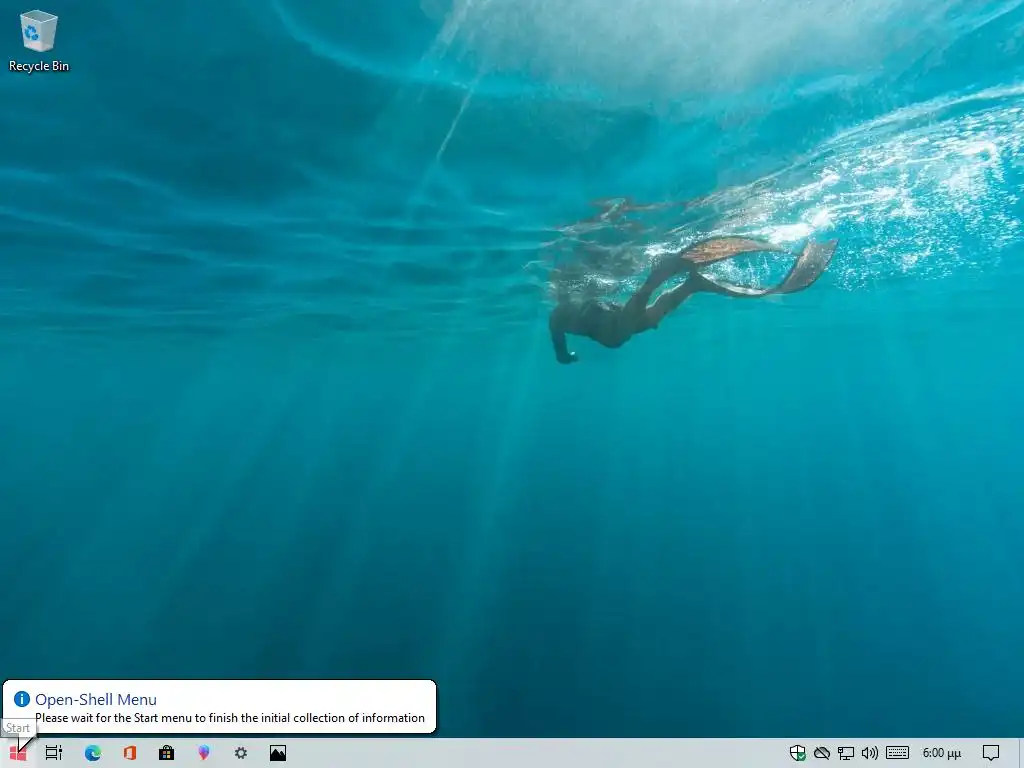Viewport: 1024px width, 768px height.
Task: Open Settings gear icon in taskbar
Action: coord(241,753)
